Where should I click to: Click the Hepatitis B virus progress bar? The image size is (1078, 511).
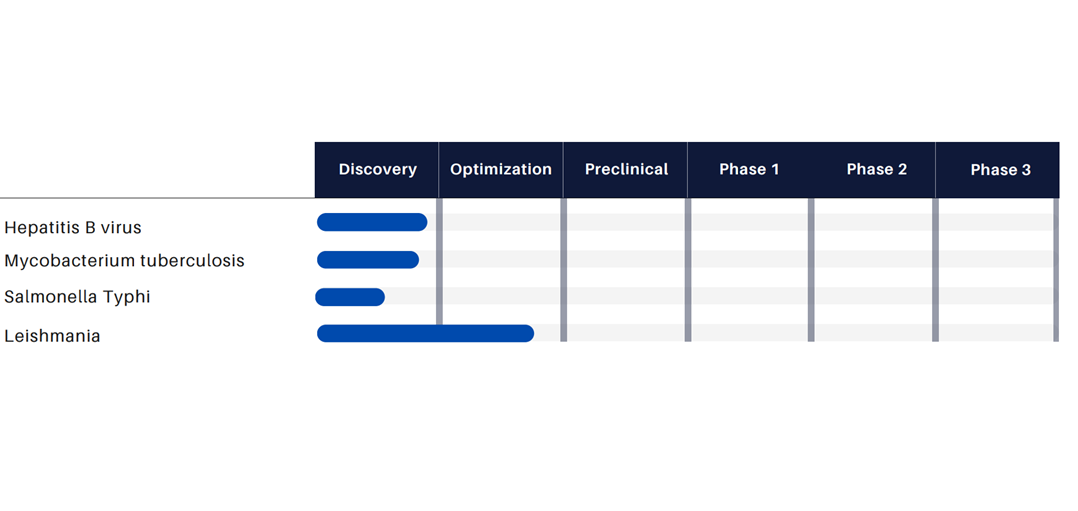coord(372,222)
